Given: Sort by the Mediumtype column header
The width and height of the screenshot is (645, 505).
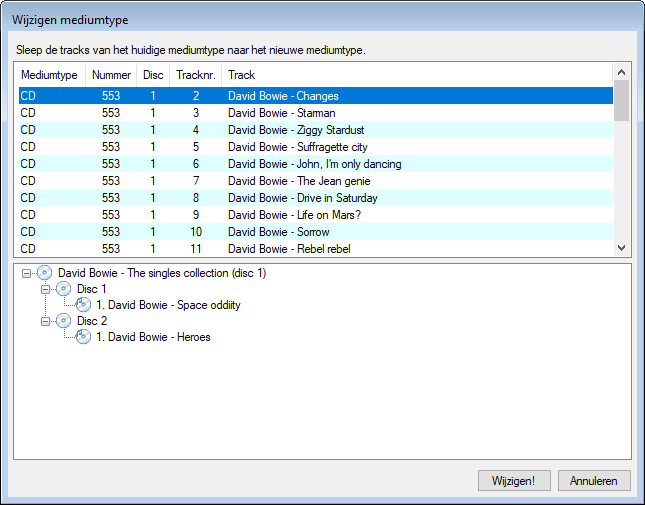Looking at the screenshot, I should (50, 75).
